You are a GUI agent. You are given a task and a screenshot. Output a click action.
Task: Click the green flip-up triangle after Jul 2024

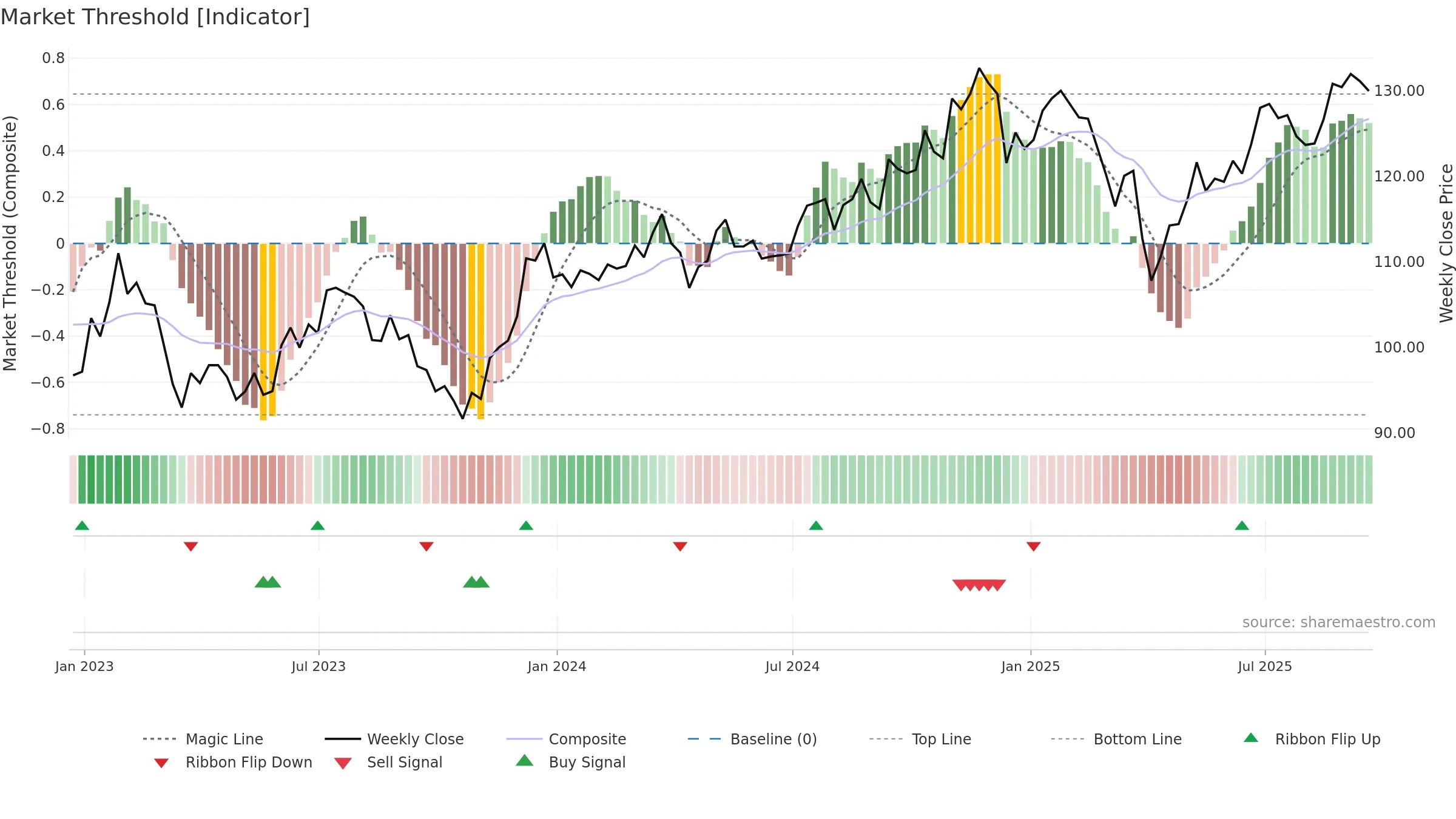816,525
